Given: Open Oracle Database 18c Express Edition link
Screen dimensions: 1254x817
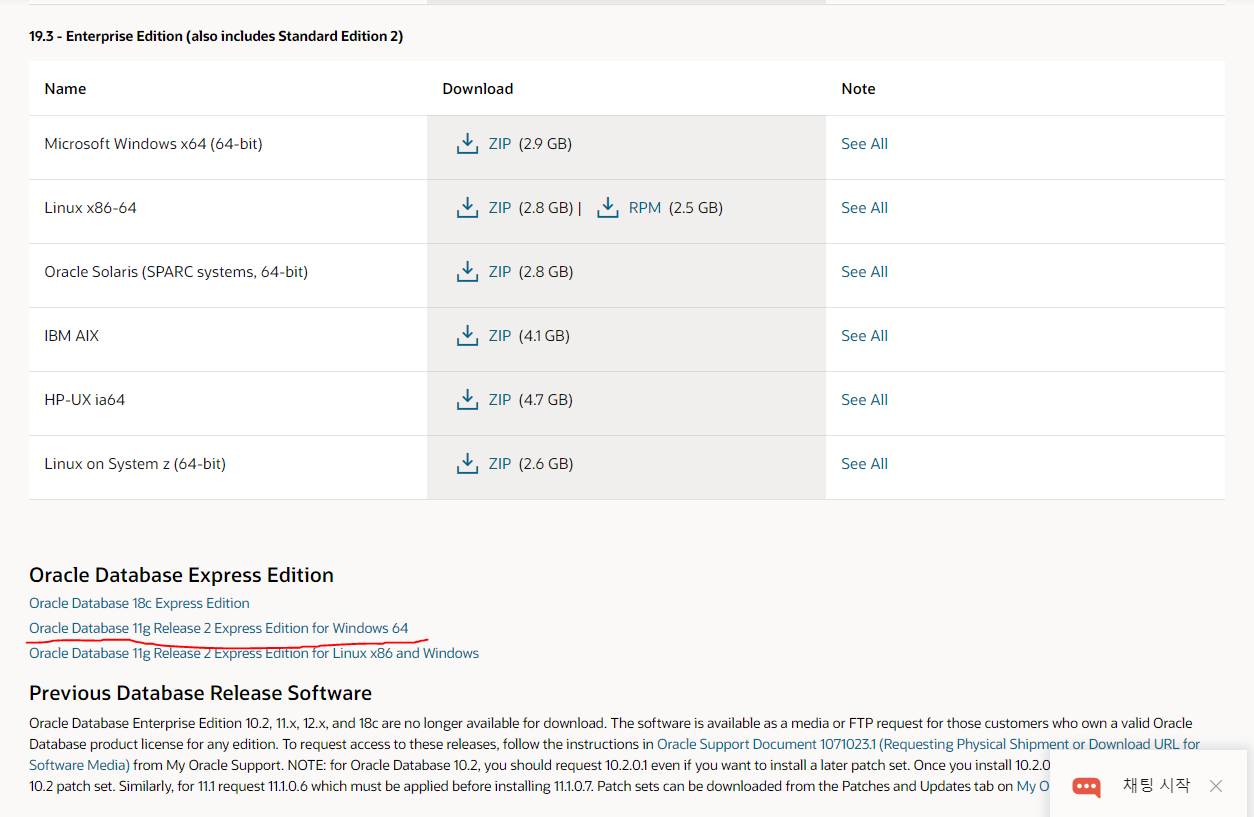Looking at the screenshot, I should (139, 603).
